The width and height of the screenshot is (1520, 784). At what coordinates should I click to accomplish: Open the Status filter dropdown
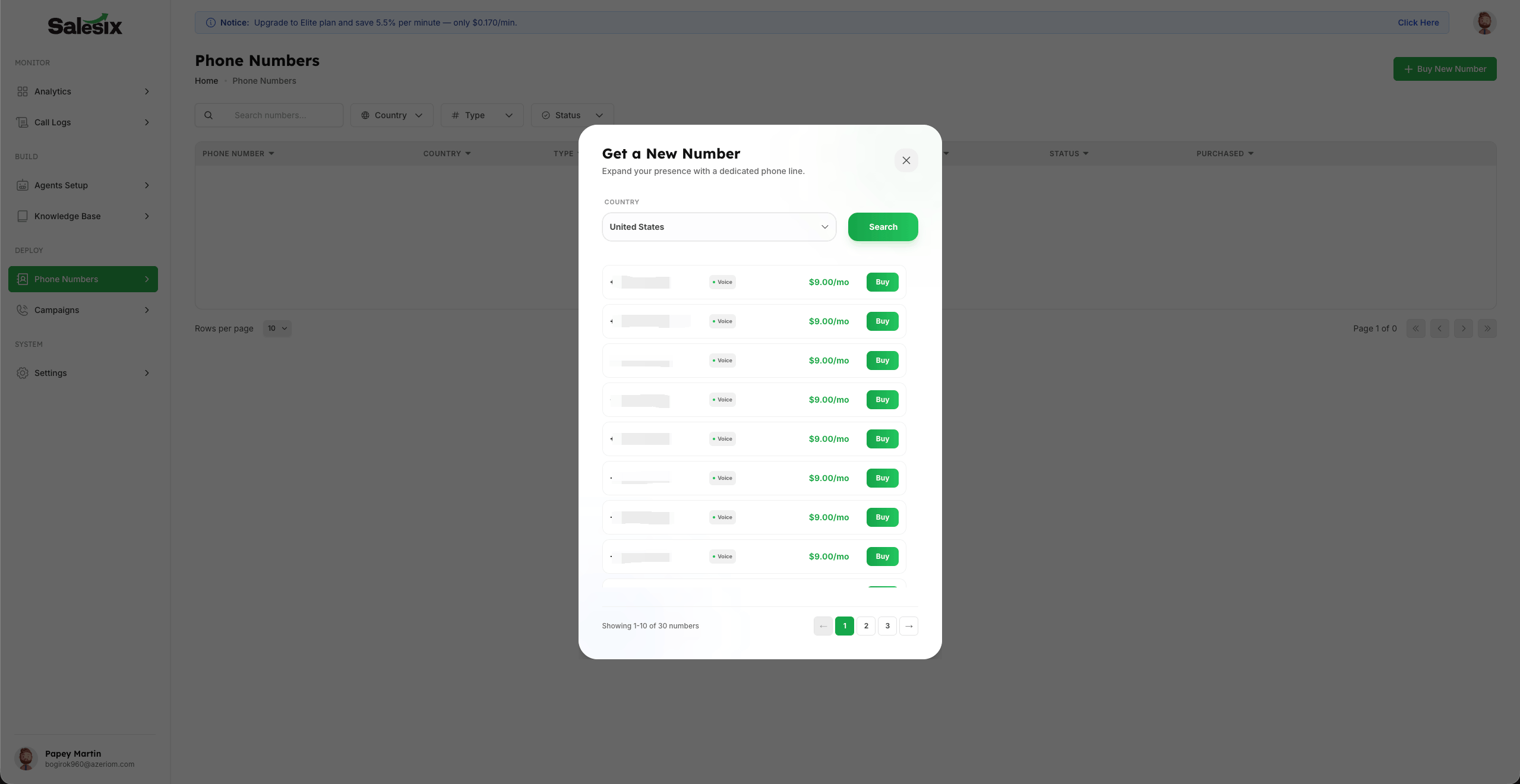pos(571,115)
